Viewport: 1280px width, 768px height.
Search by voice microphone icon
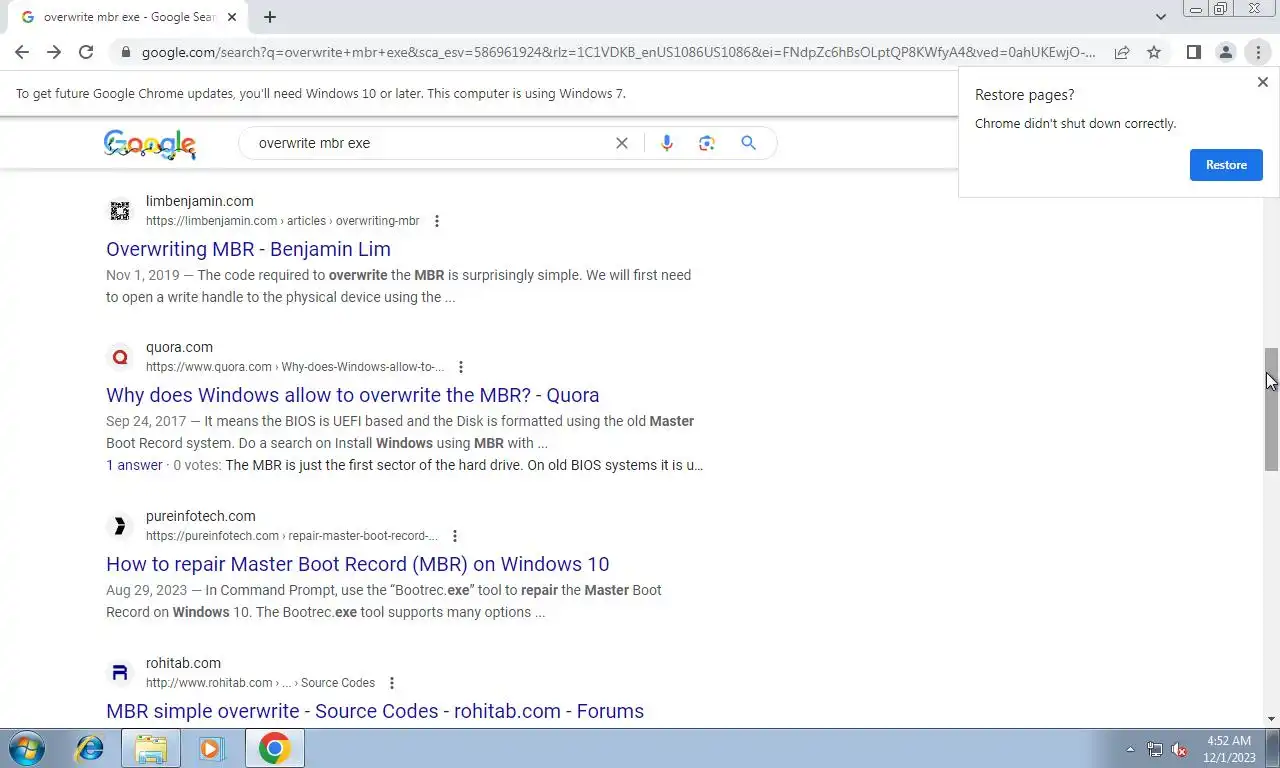(x=667, y=143)
